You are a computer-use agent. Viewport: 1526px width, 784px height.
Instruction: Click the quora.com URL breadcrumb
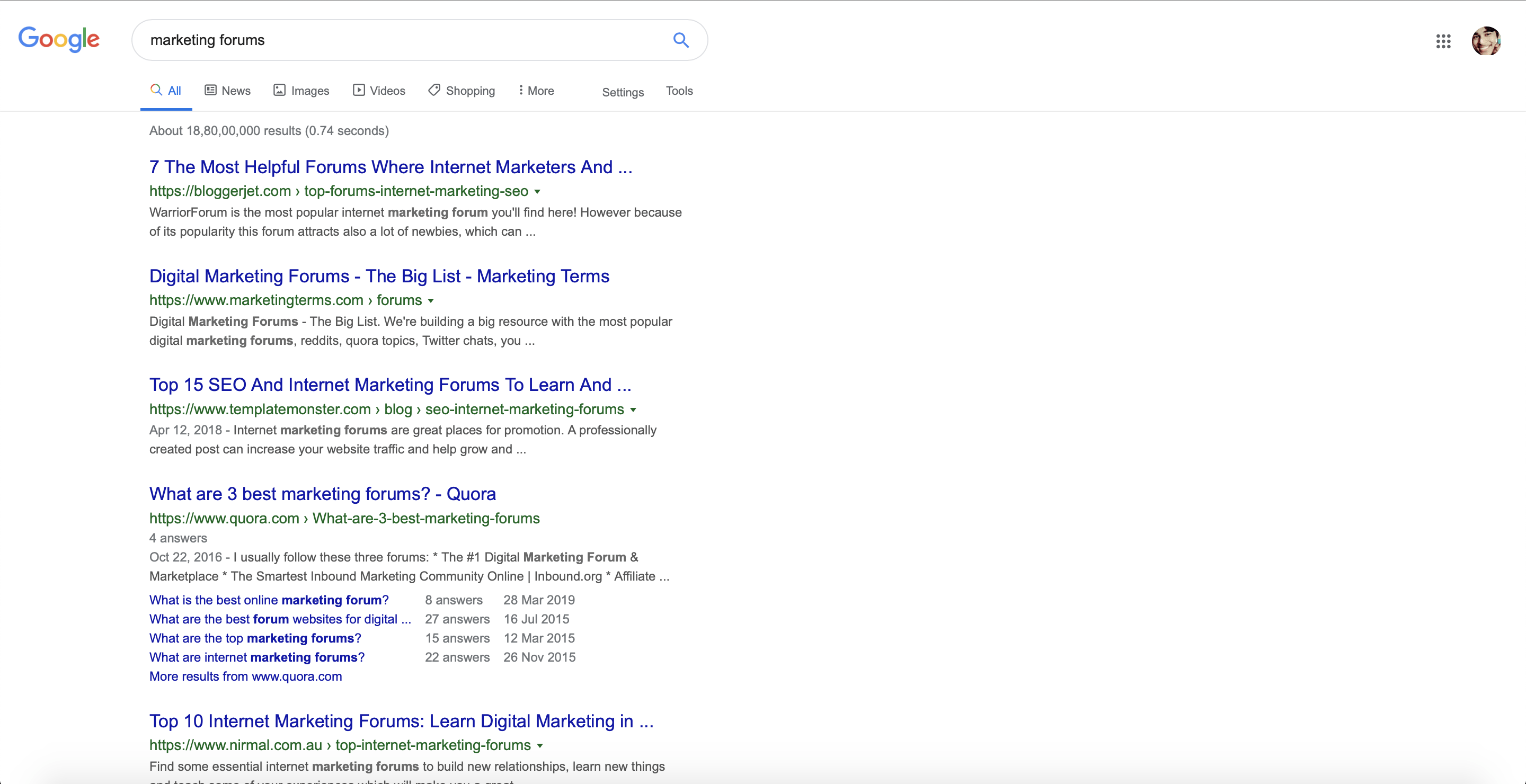[345, 518]
